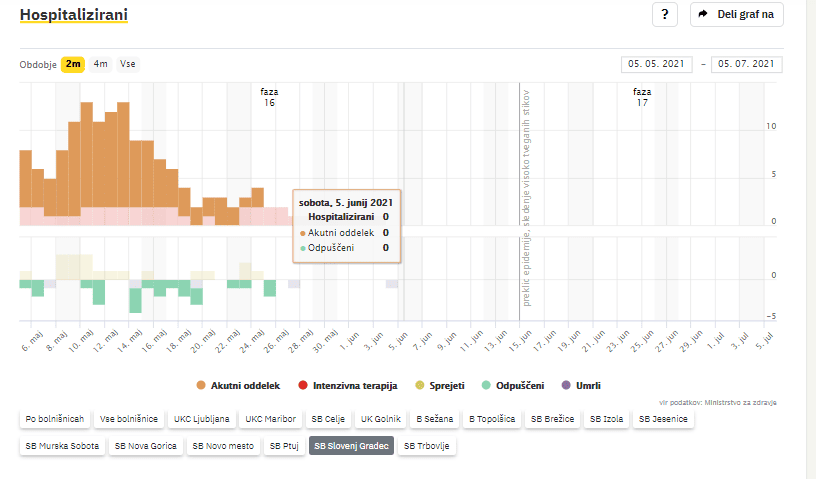Choose SB Murska Sobota hospital
The width and height of the screenshot is (816, 479).
coord(63,446)
